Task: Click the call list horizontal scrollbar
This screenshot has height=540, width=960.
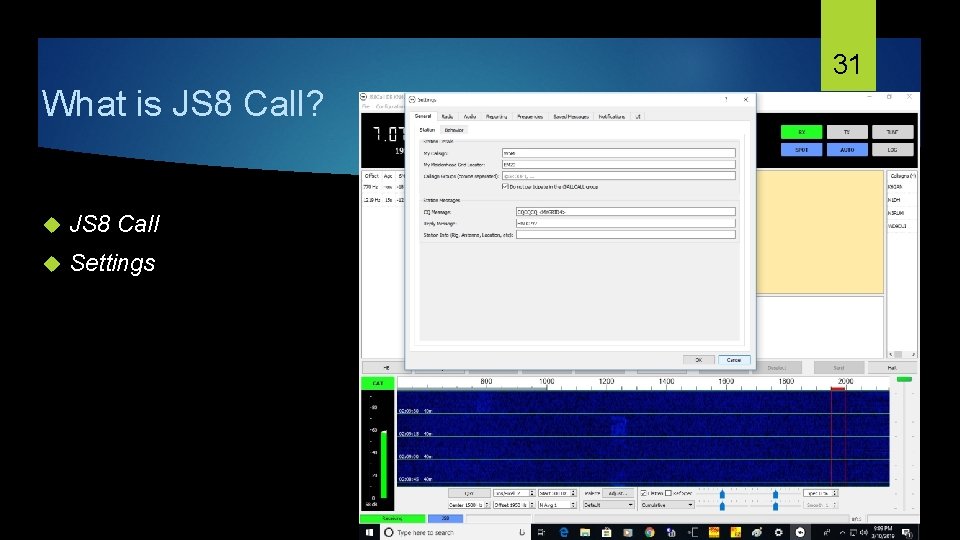Action: coord(902,354)
